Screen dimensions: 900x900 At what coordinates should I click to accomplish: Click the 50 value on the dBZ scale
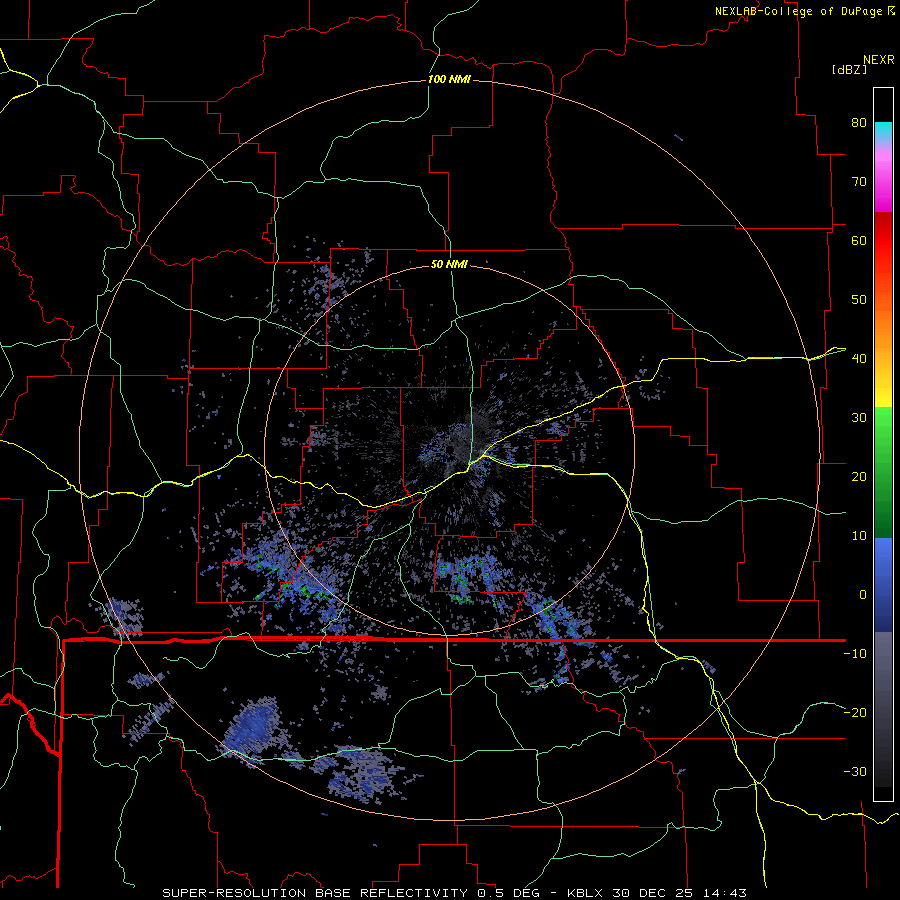[x=859, y=300]
